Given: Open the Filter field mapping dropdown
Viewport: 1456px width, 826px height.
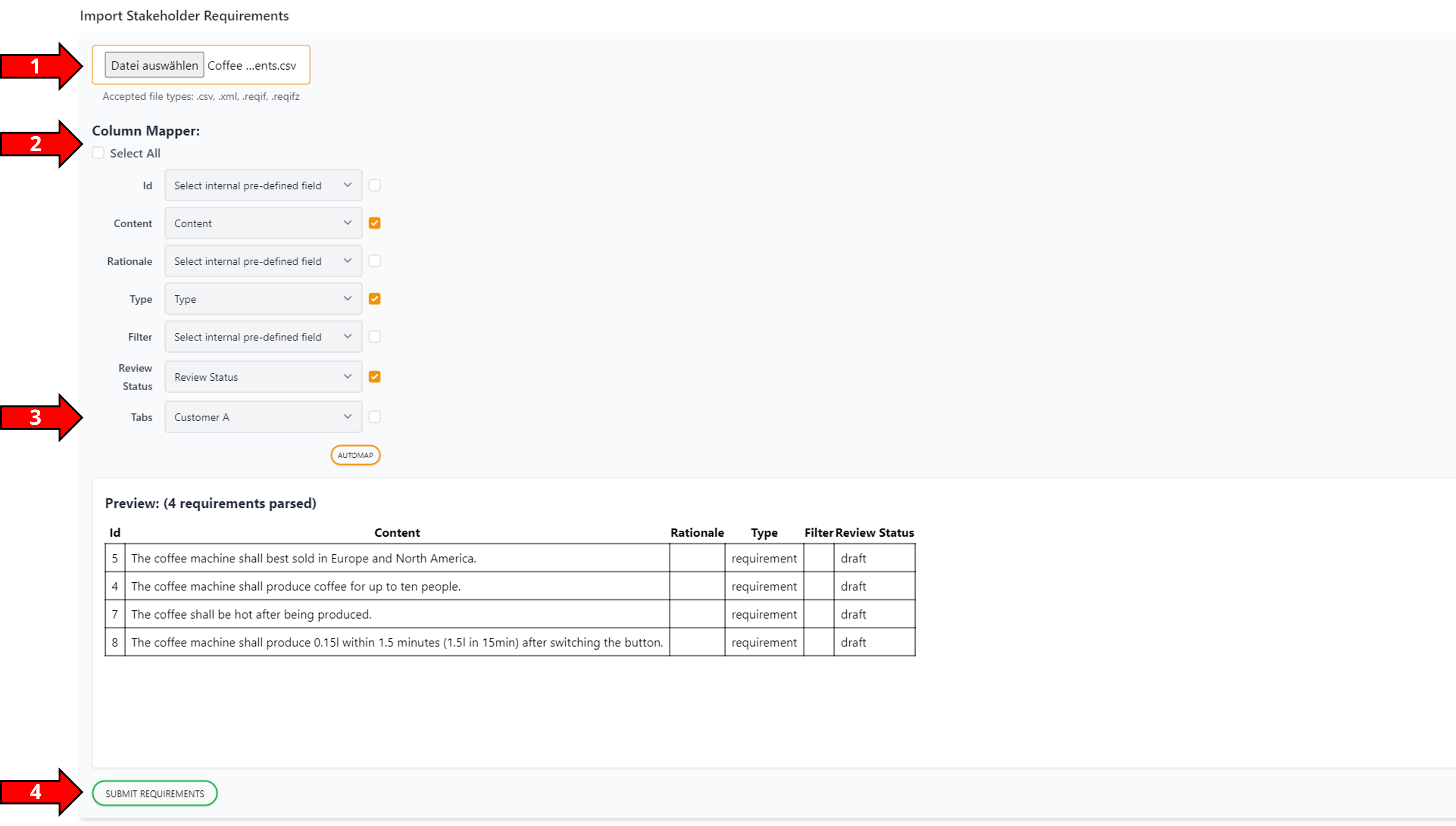Looking at the screenshot, I should (263, 336).
